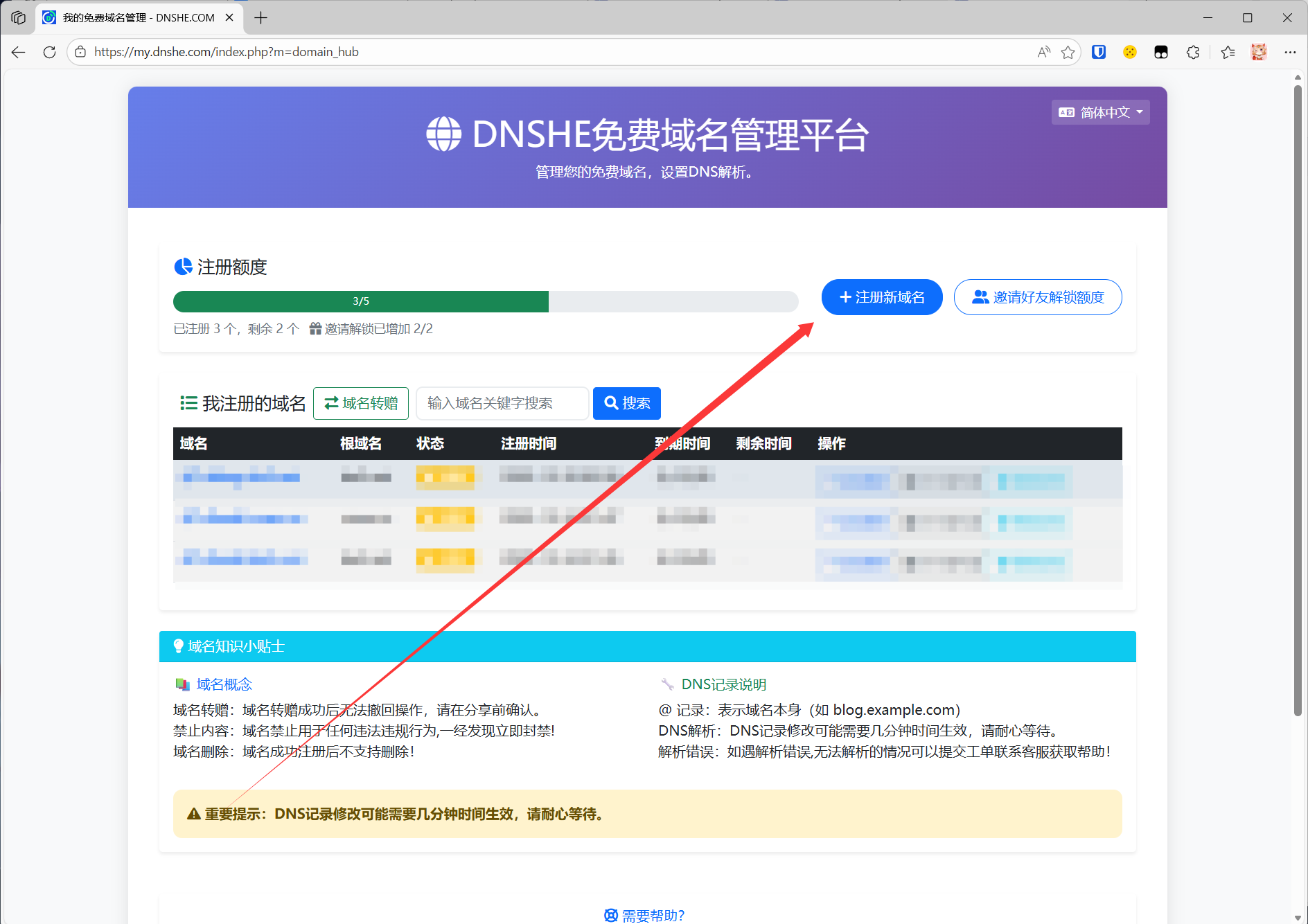Open browser extensions puzzle icon
The height and width of the screenshot is (924, 1308).
1193,52
